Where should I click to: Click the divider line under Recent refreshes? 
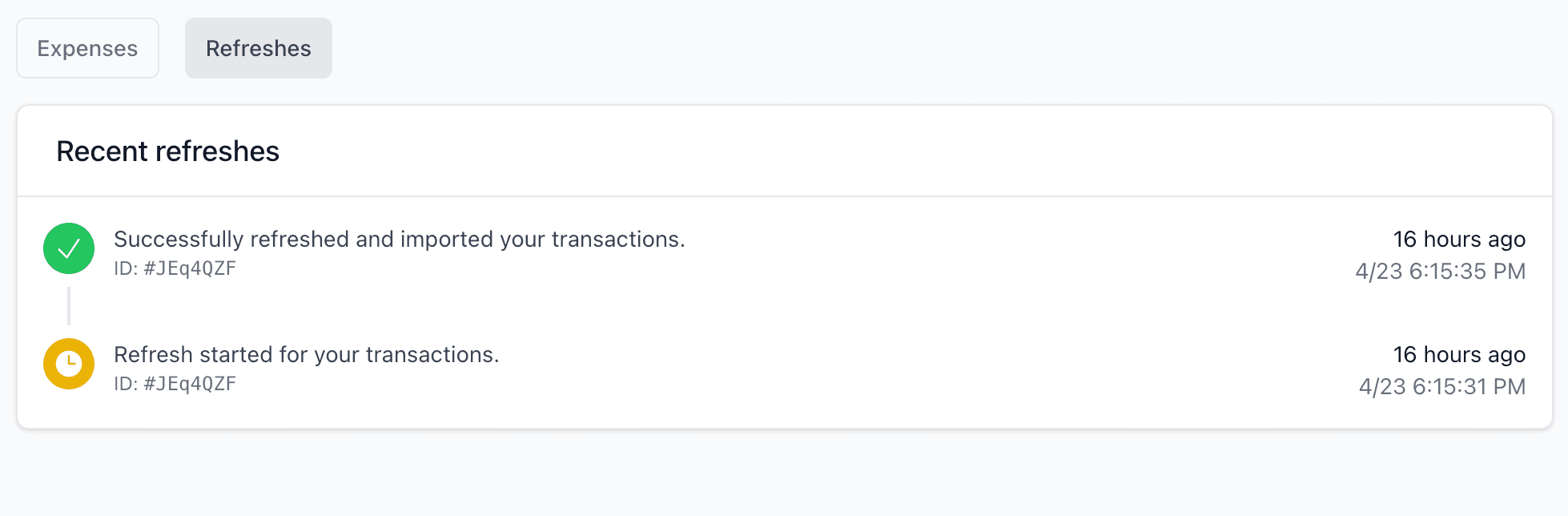tap(785, 196)
